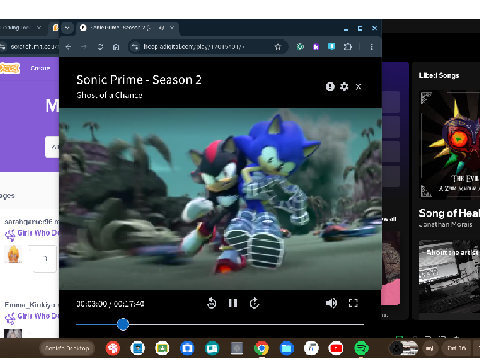Screen dimensions: 480x360
Task: Pause the Sonic Prime video
Action: [233, 303]
